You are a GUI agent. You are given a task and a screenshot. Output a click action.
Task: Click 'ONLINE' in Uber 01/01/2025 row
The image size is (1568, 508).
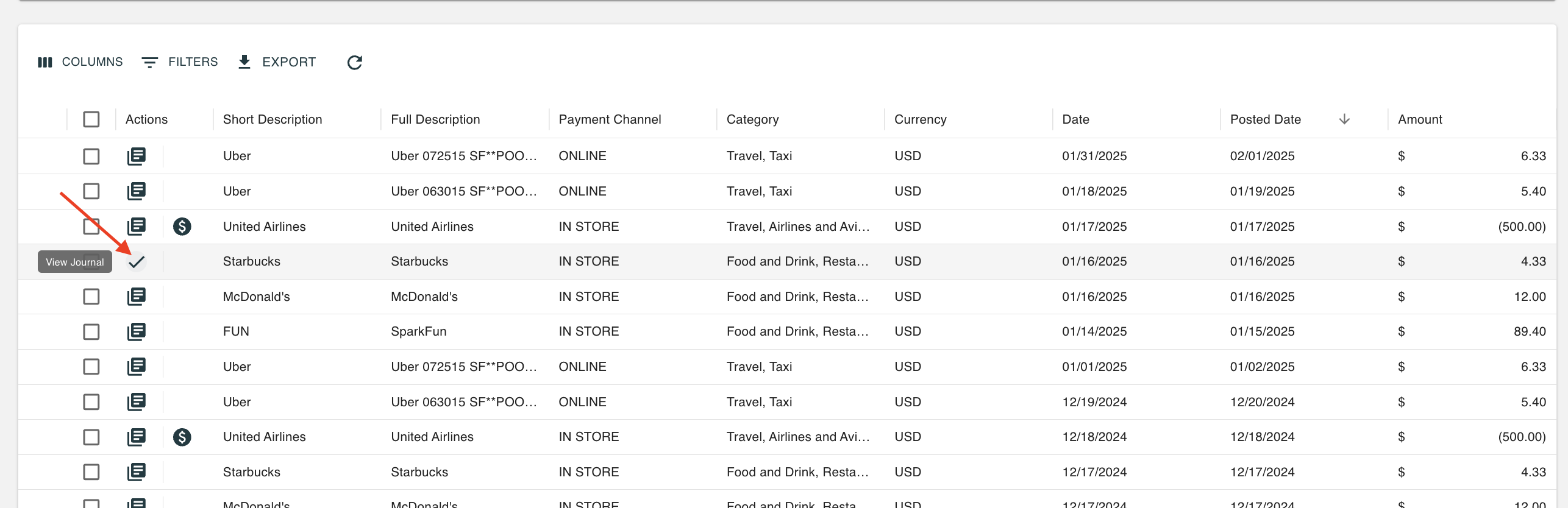coord(582,367)
